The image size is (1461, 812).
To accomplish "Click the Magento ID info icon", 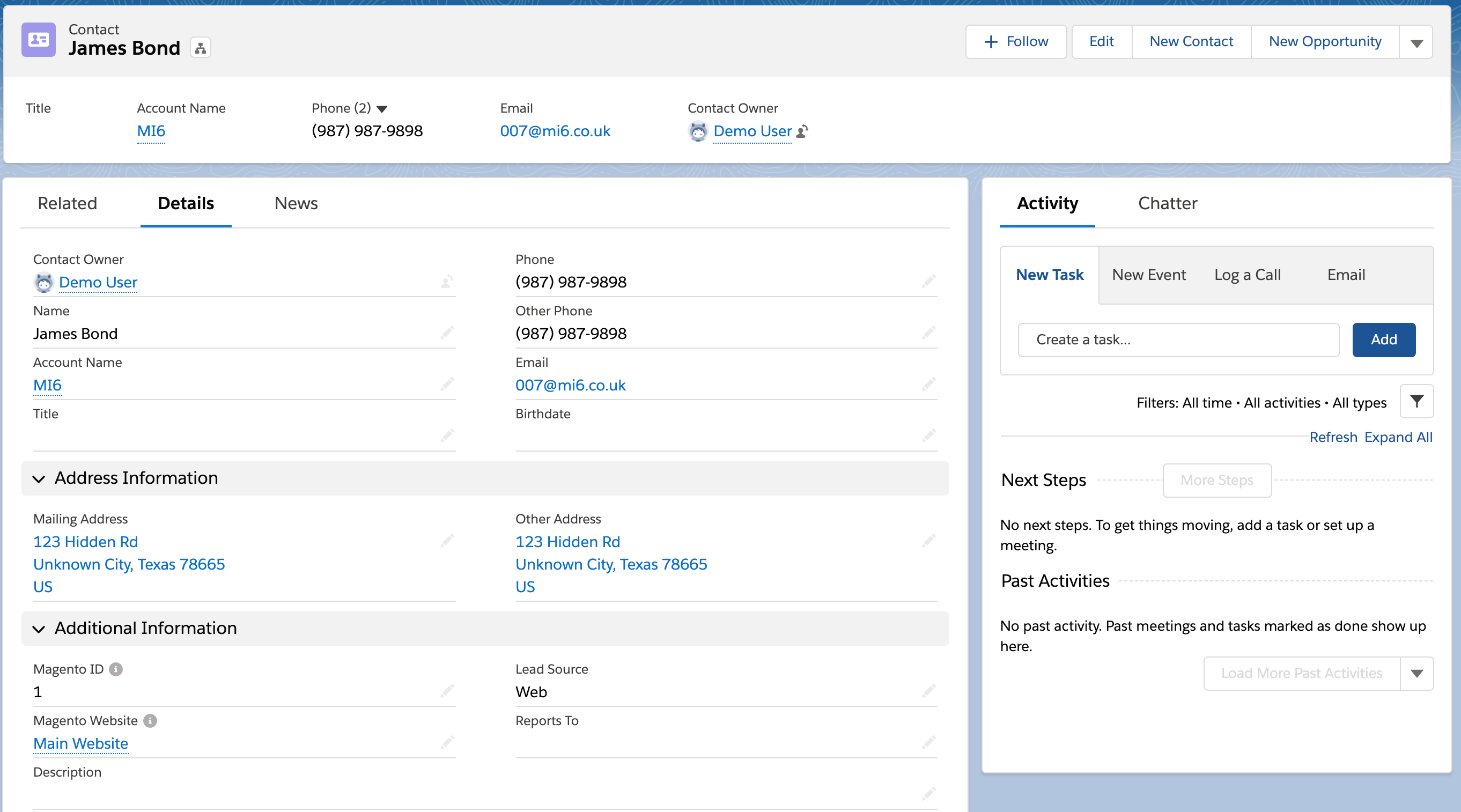I will 116,669.
